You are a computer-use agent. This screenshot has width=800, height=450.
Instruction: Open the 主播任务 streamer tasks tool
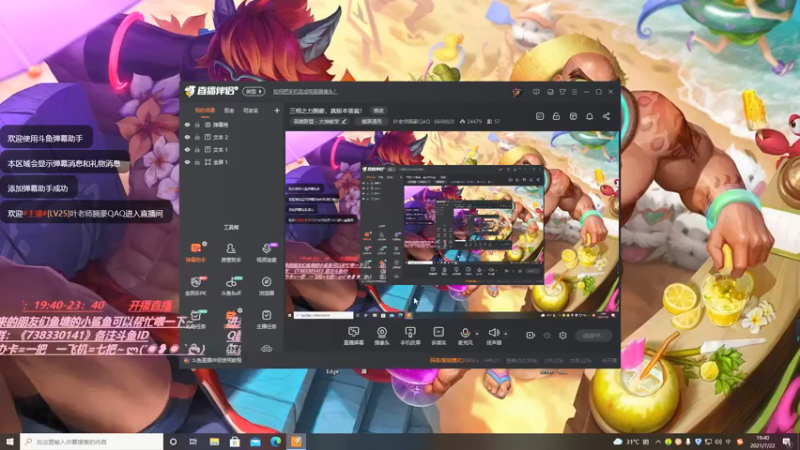click(266, 319)
